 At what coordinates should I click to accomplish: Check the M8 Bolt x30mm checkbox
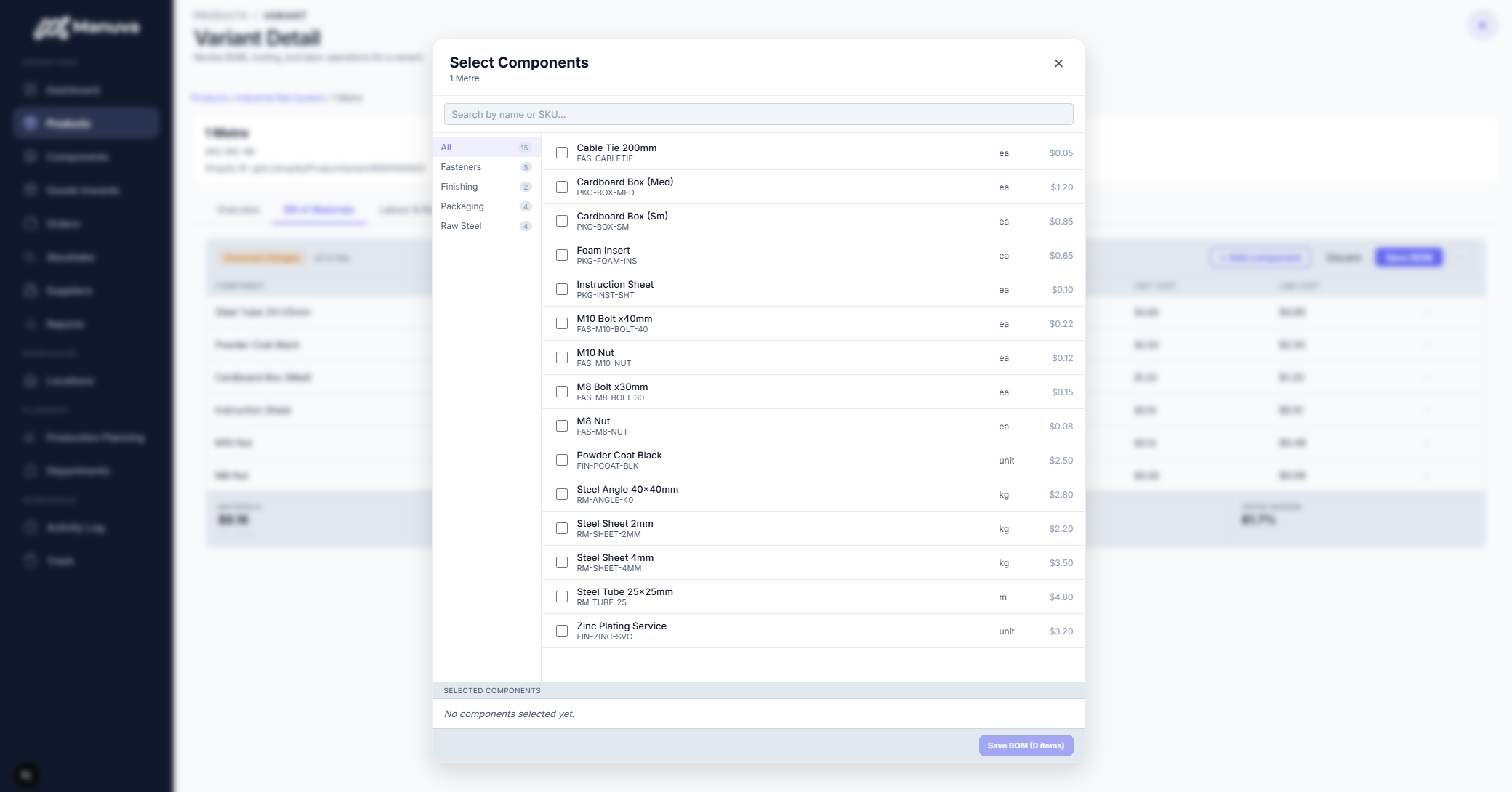[x=562, y=392]
